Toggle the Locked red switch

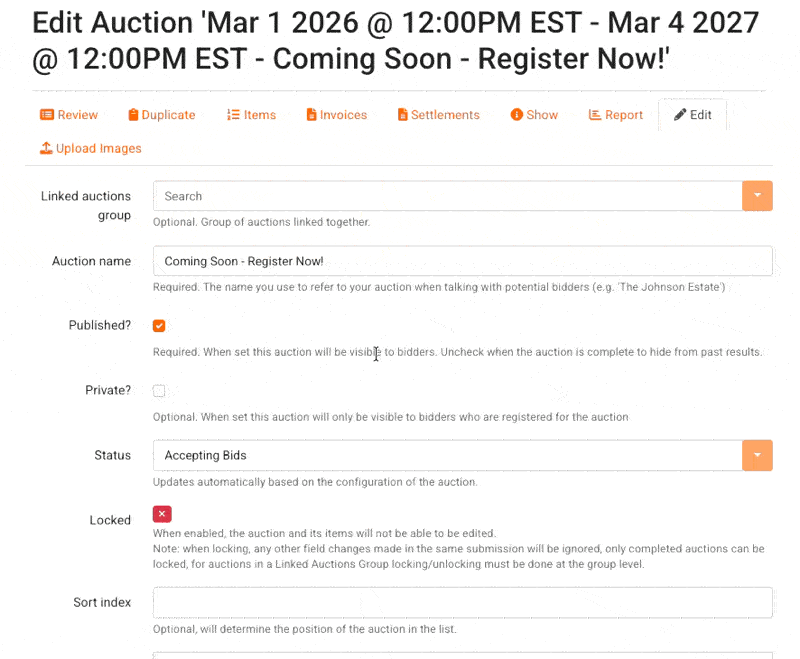[x=162, y=514]
